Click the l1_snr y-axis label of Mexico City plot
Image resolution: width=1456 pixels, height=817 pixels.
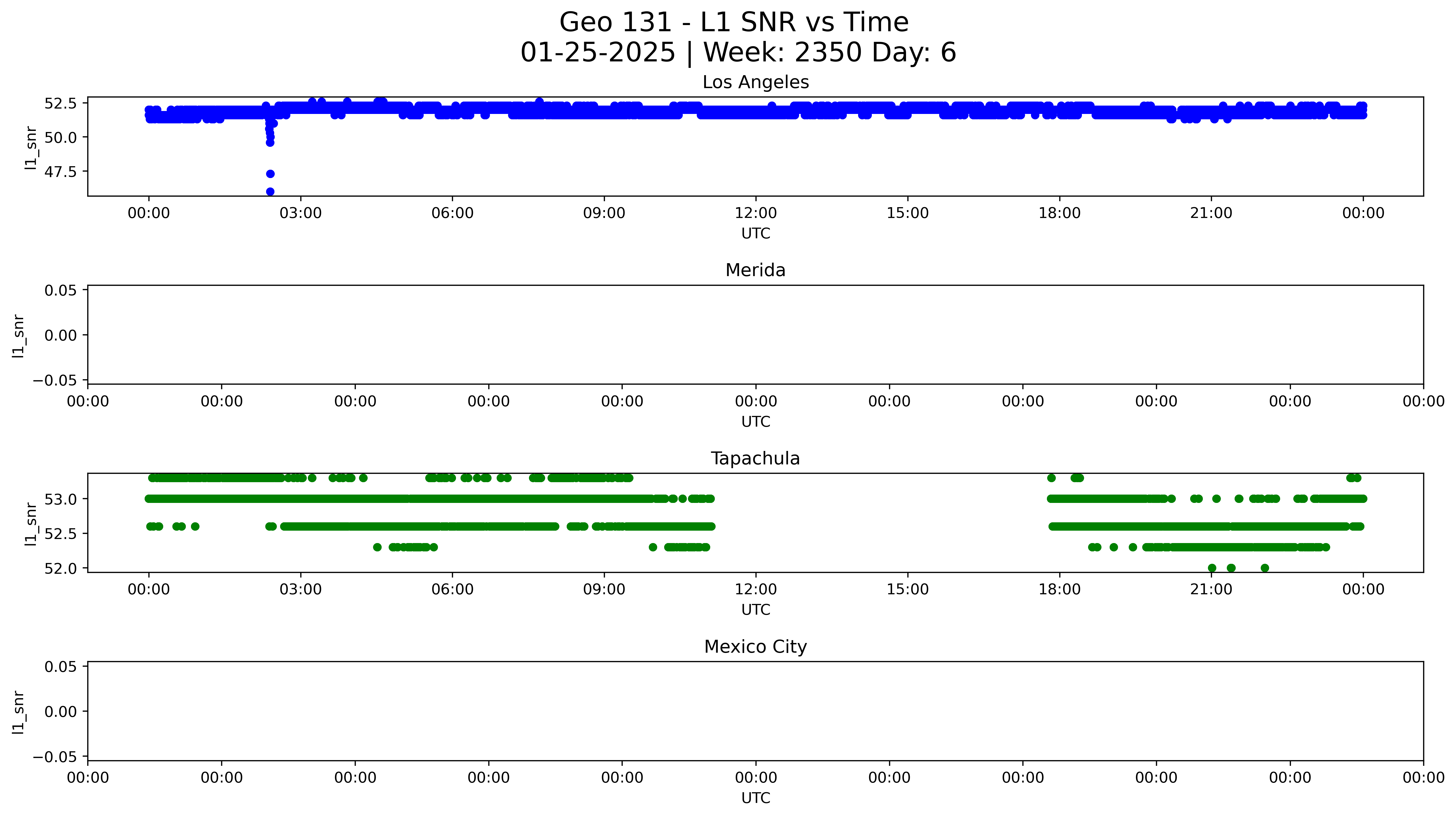[18, 712]
